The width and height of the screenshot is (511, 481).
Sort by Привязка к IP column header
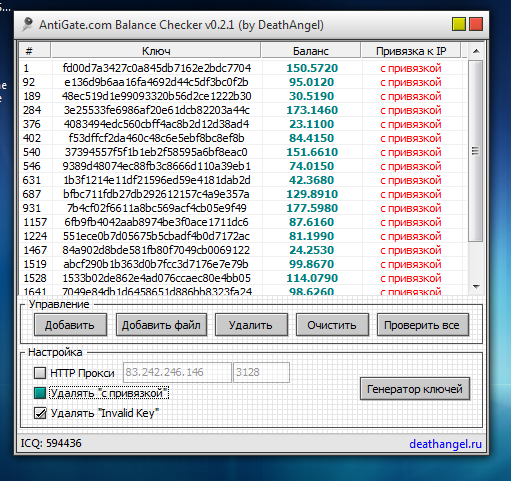click(411, 51)
